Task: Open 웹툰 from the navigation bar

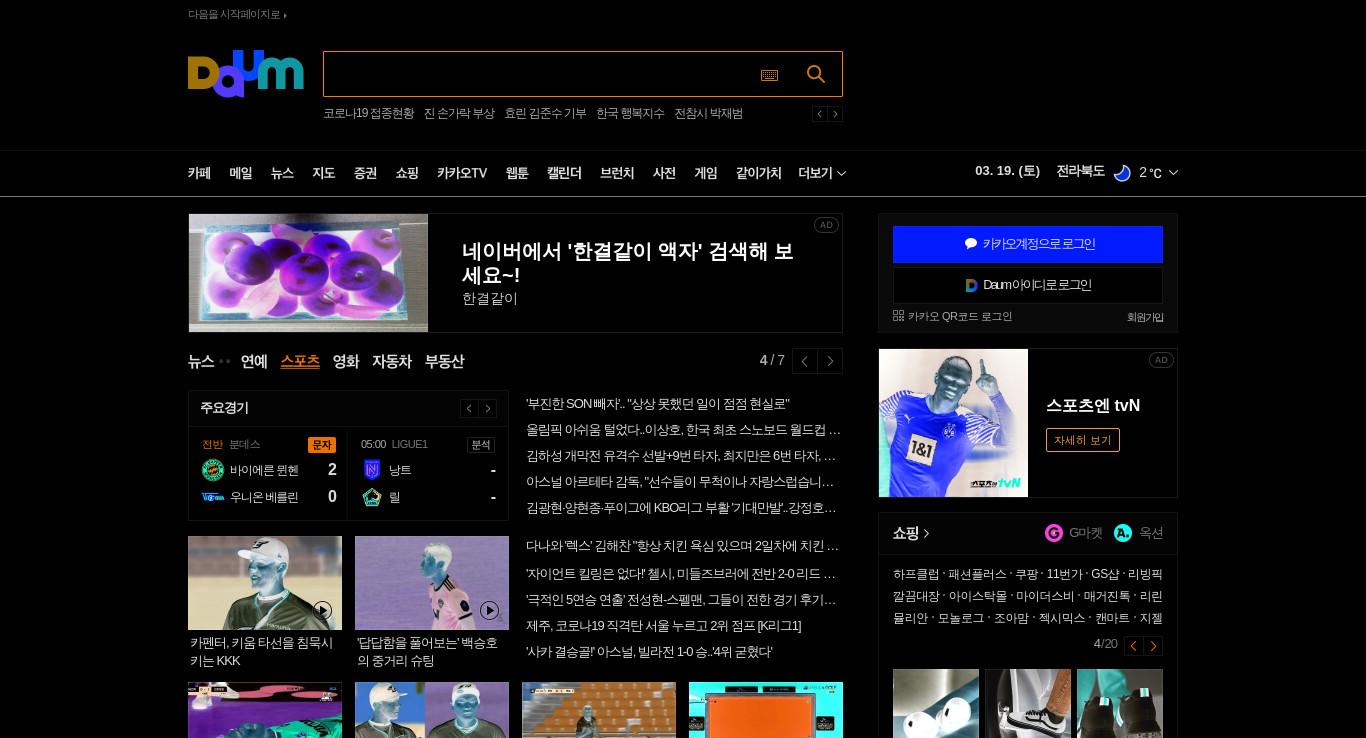Action: [x=517, y=173]
